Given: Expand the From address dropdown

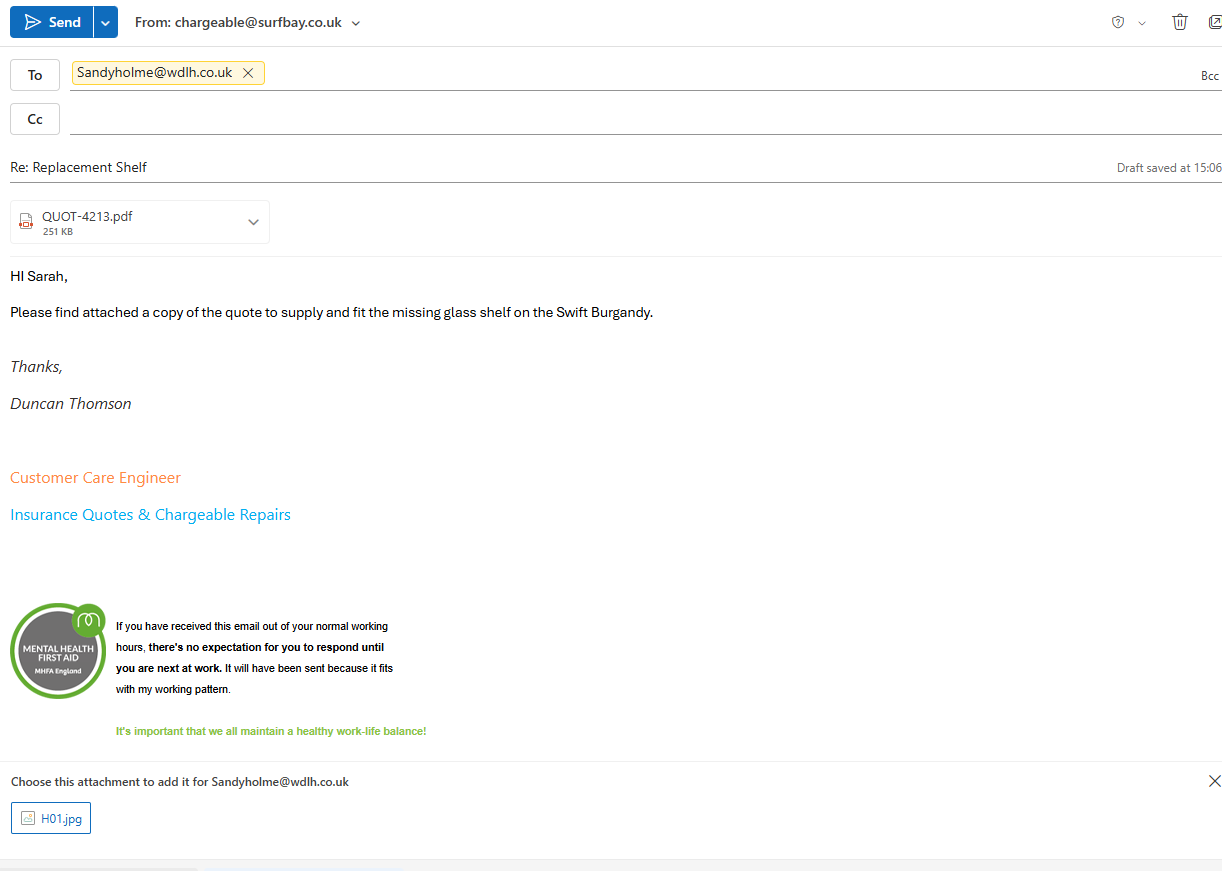Looking at the screenshot, I should [x=356, y=23].
